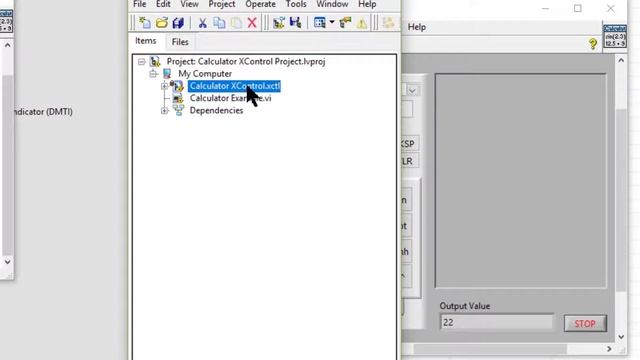Open the Operate menu
The image size is (640, 360).
coord(260,4)
